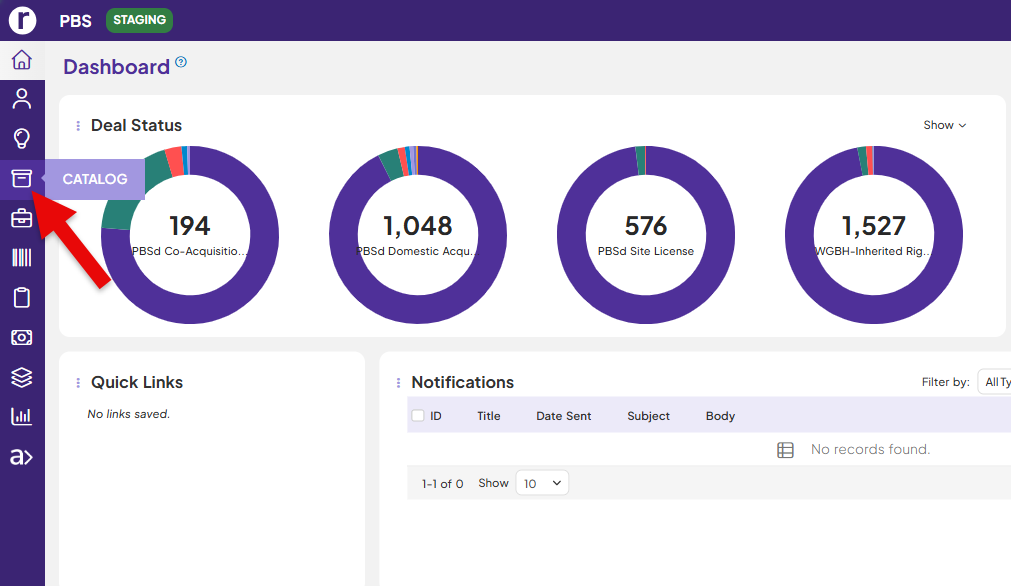The height and width of the screenshot is (586, 1011).
Task: Click the table icon beside 'No records found'
Action: pos(785,450)
